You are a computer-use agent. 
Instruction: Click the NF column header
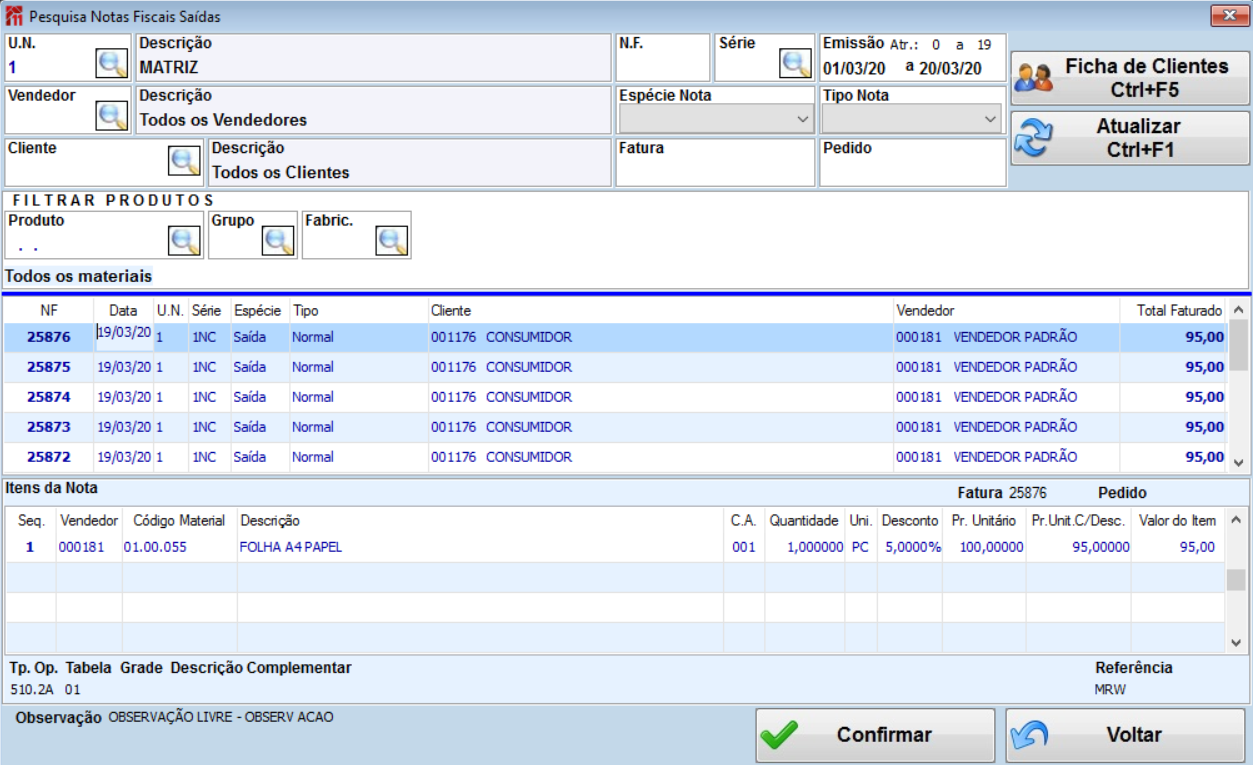point(49,311)
